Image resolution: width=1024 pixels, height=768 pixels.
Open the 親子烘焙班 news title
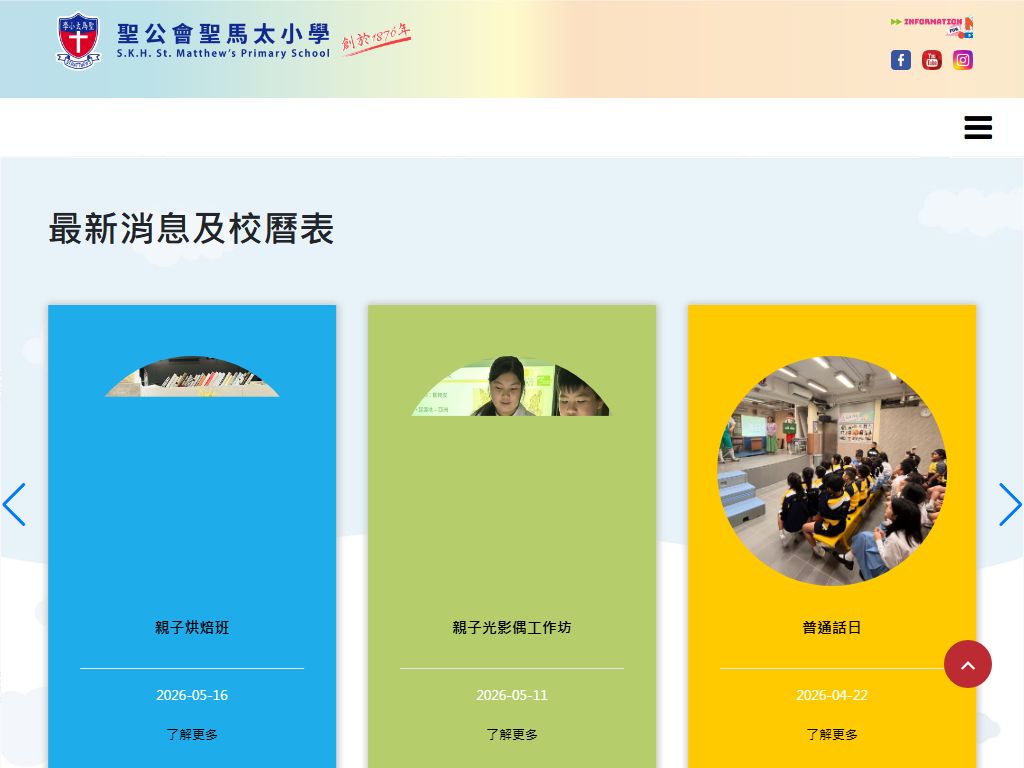point(192,628)
